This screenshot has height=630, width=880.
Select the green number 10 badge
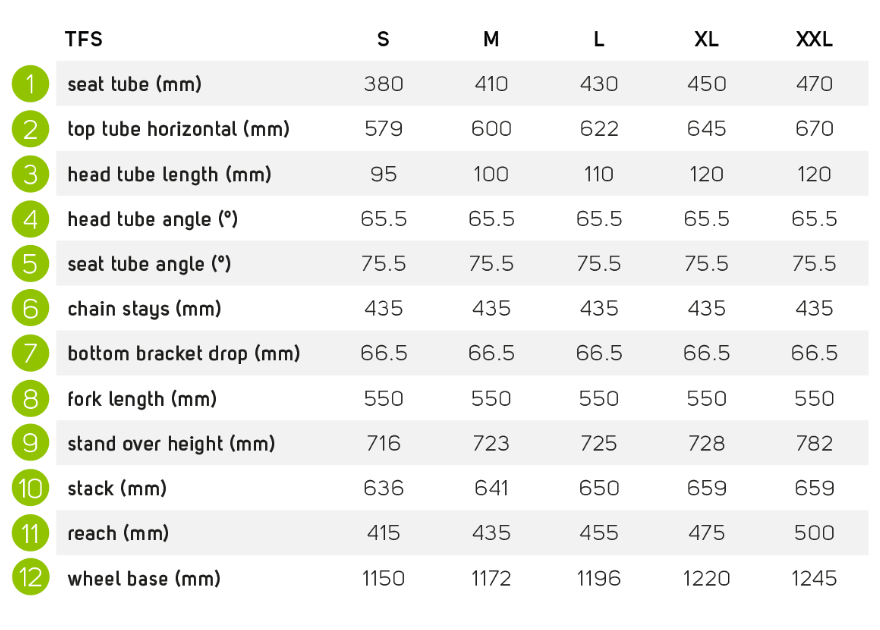click(30, 488)
